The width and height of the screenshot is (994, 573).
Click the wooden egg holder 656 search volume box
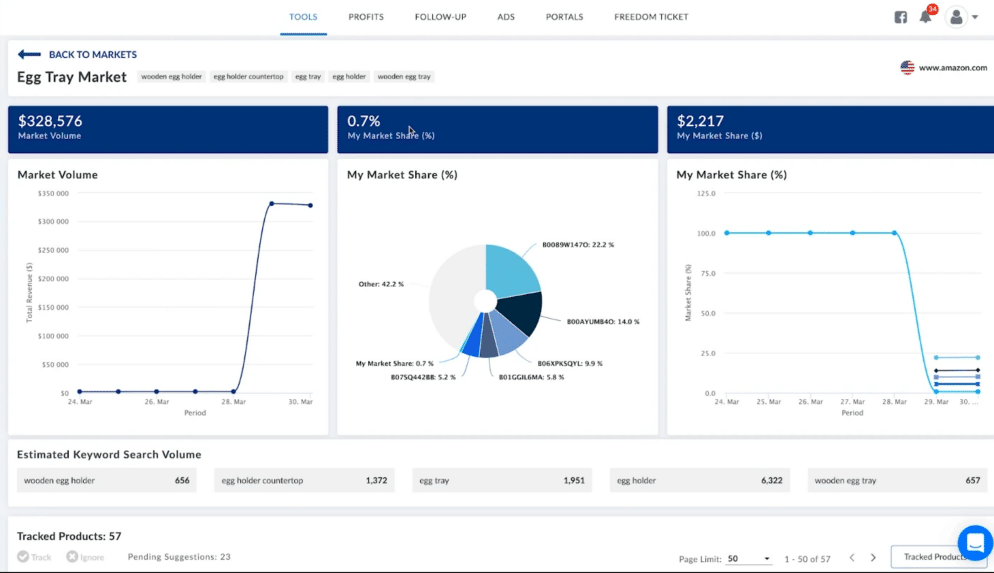coord(106,480)
